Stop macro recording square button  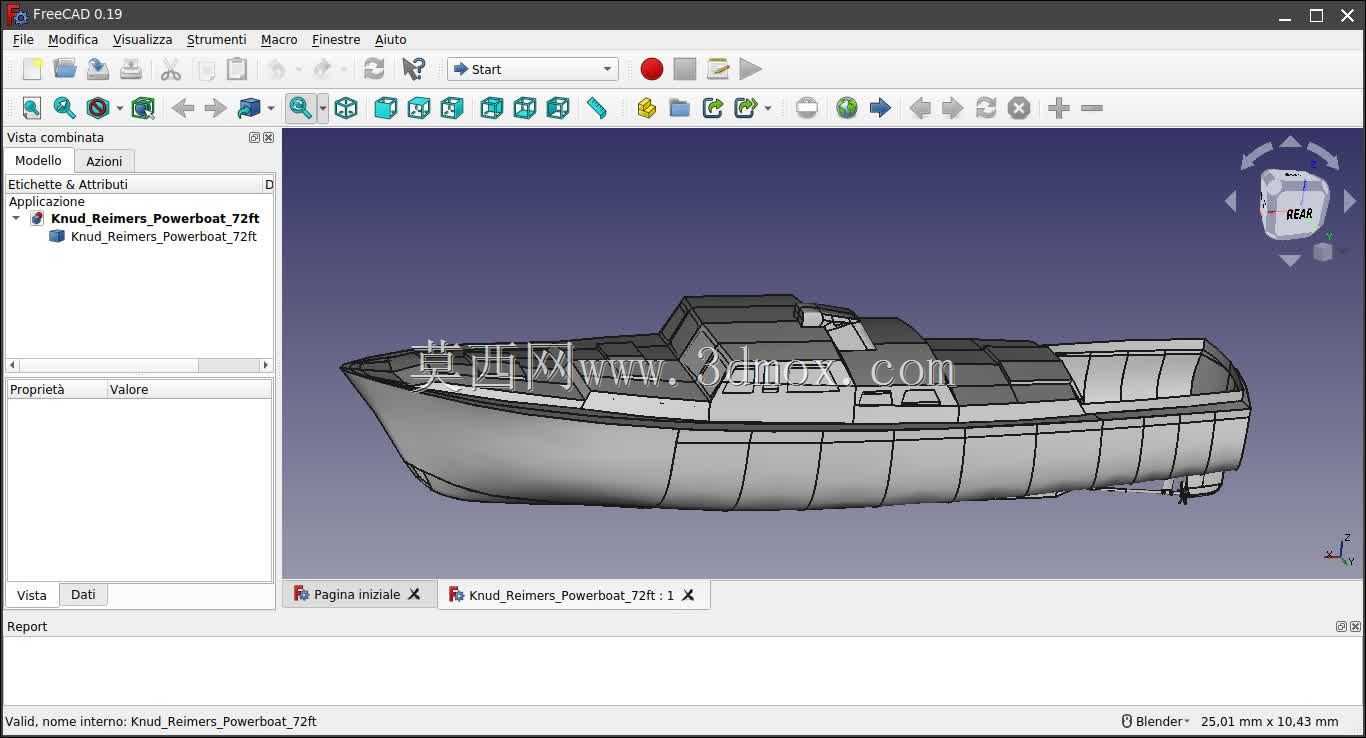685,69
